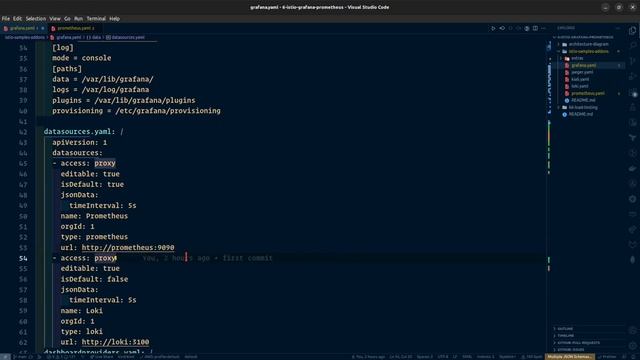
Task: Click the split editor icon
Action: click(535, 28)
